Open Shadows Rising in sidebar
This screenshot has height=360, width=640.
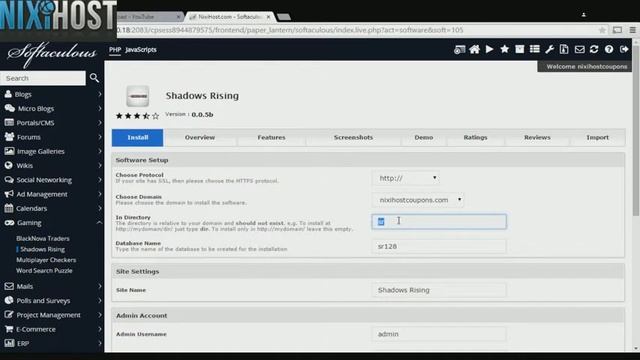pyautogui.click(x=42, y=249)
